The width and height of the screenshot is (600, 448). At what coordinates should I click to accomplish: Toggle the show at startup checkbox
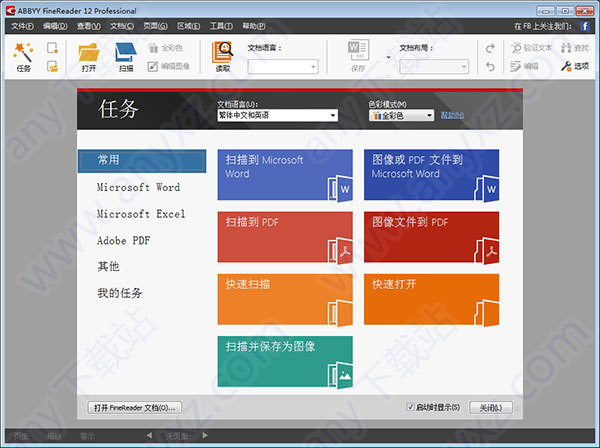click(x=410, y=407)
